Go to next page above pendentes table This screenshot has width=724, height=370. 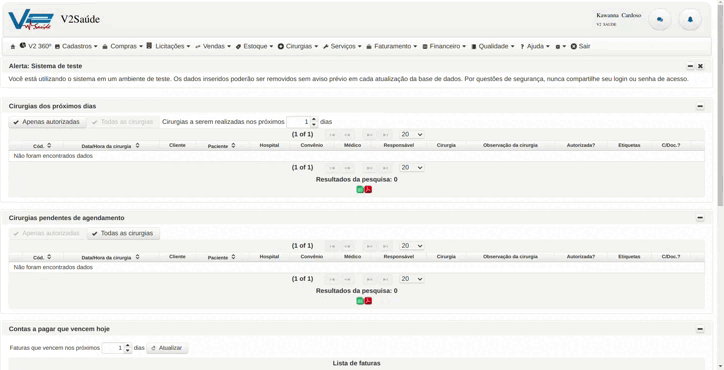click(369, 246)
